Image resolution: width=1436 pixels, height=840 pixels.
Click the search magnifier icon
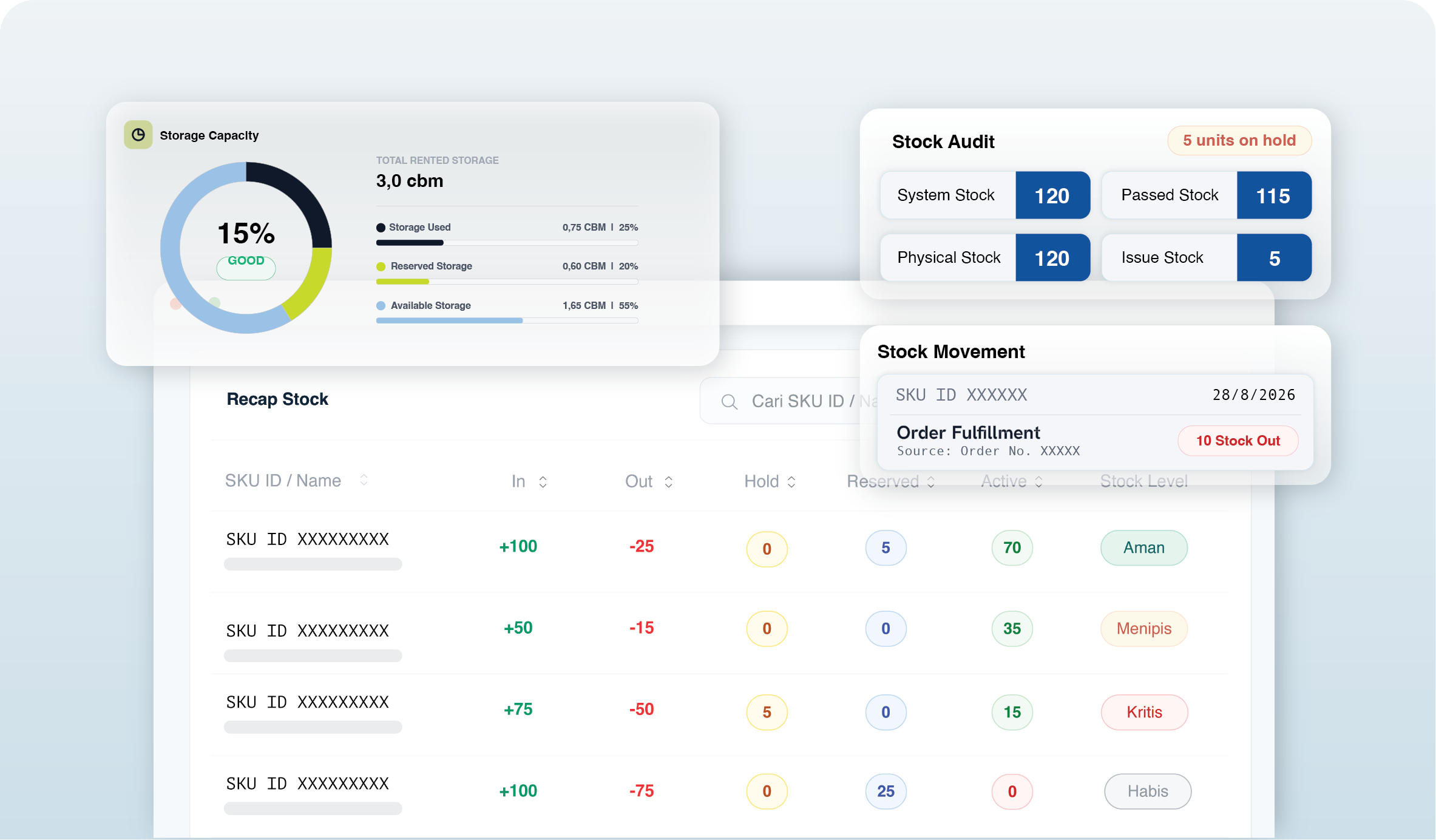[x=730, y=402]
